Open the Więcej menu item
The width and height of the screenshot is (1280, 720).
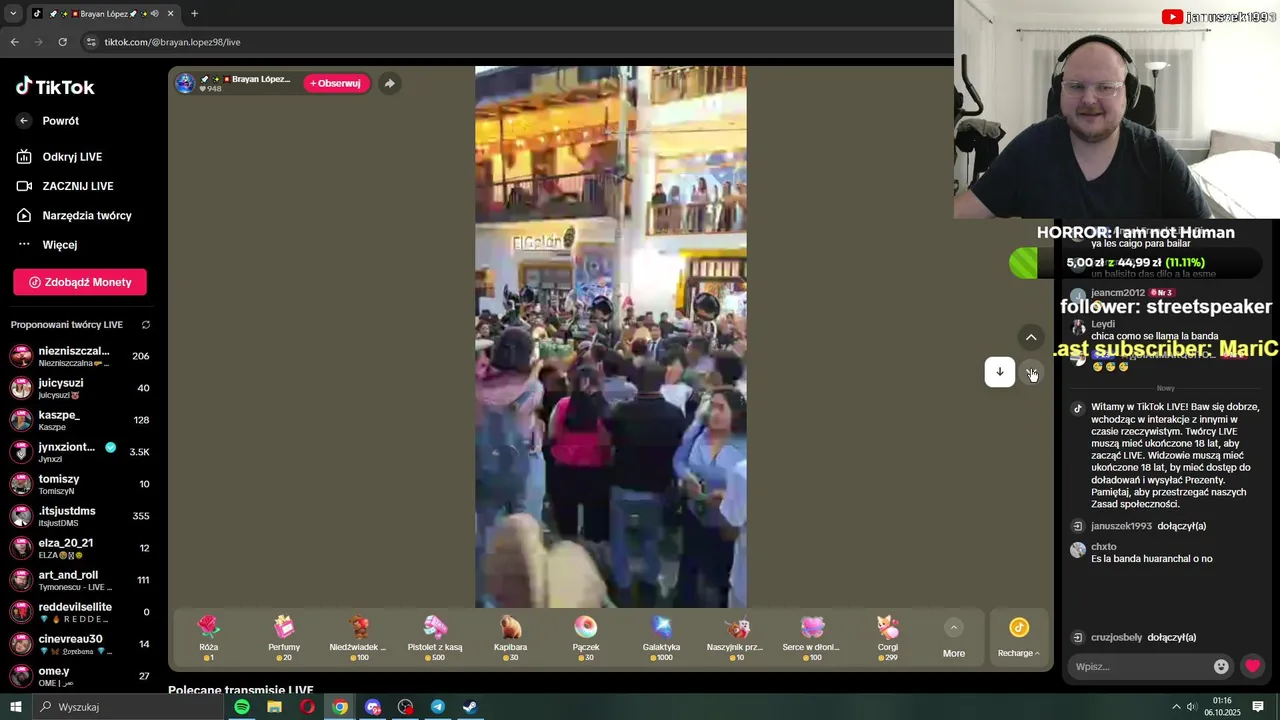point(47,245)
